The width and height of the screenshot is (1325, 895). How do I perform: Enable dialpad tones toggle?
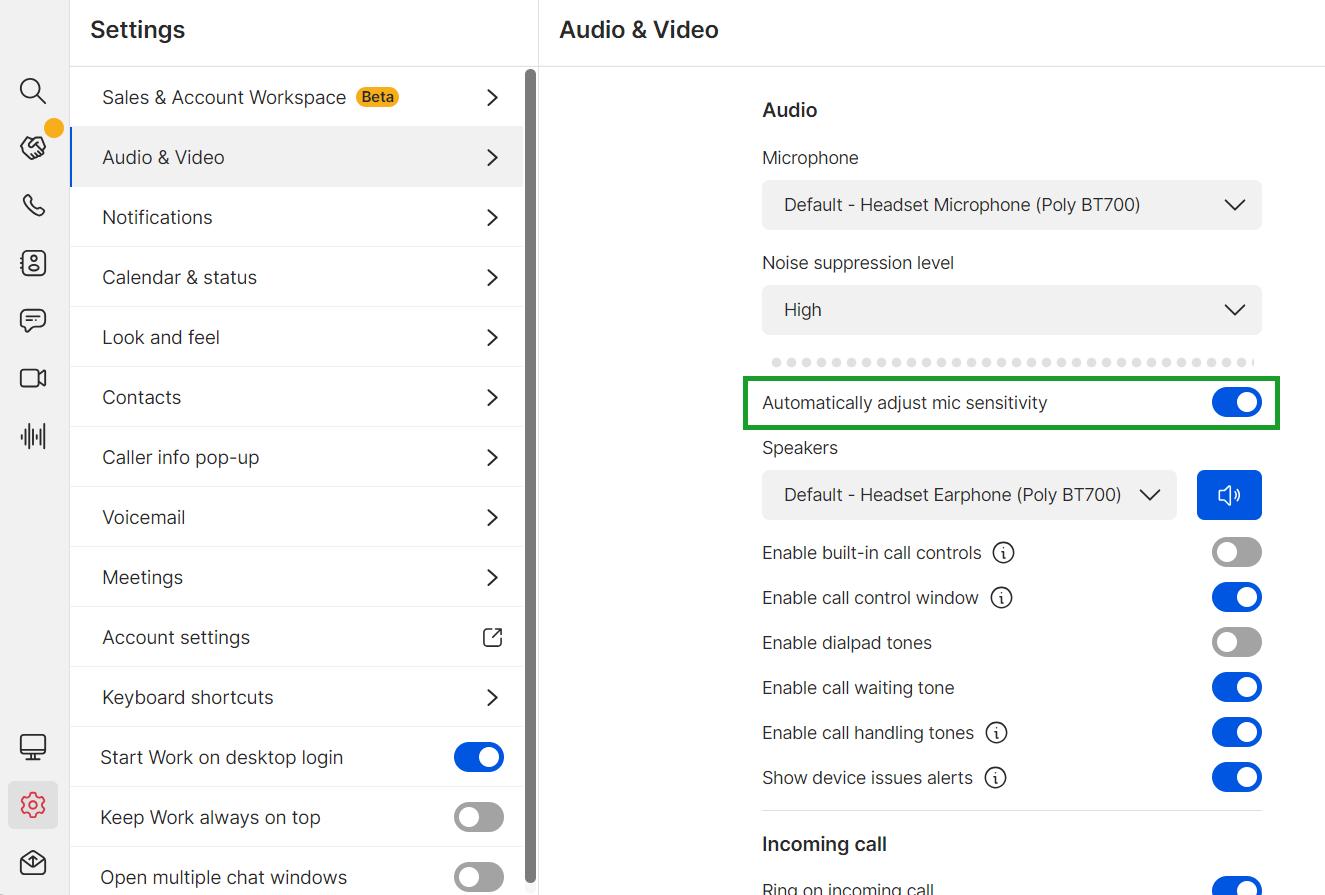pos(1237,642)
